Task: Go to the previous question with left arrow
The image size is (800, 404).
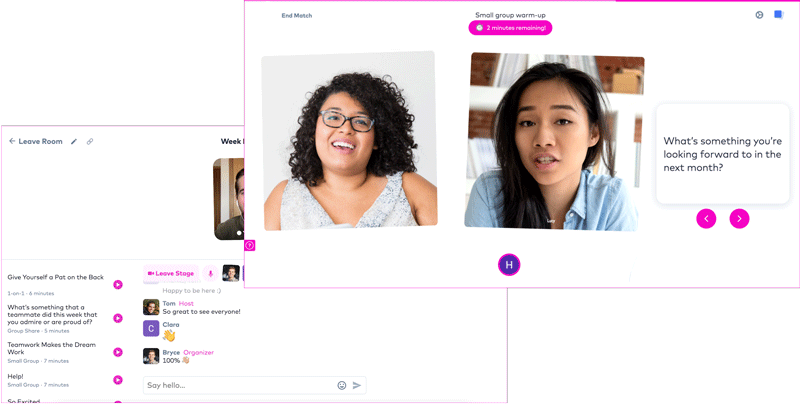Action: (x=706, y=218)
